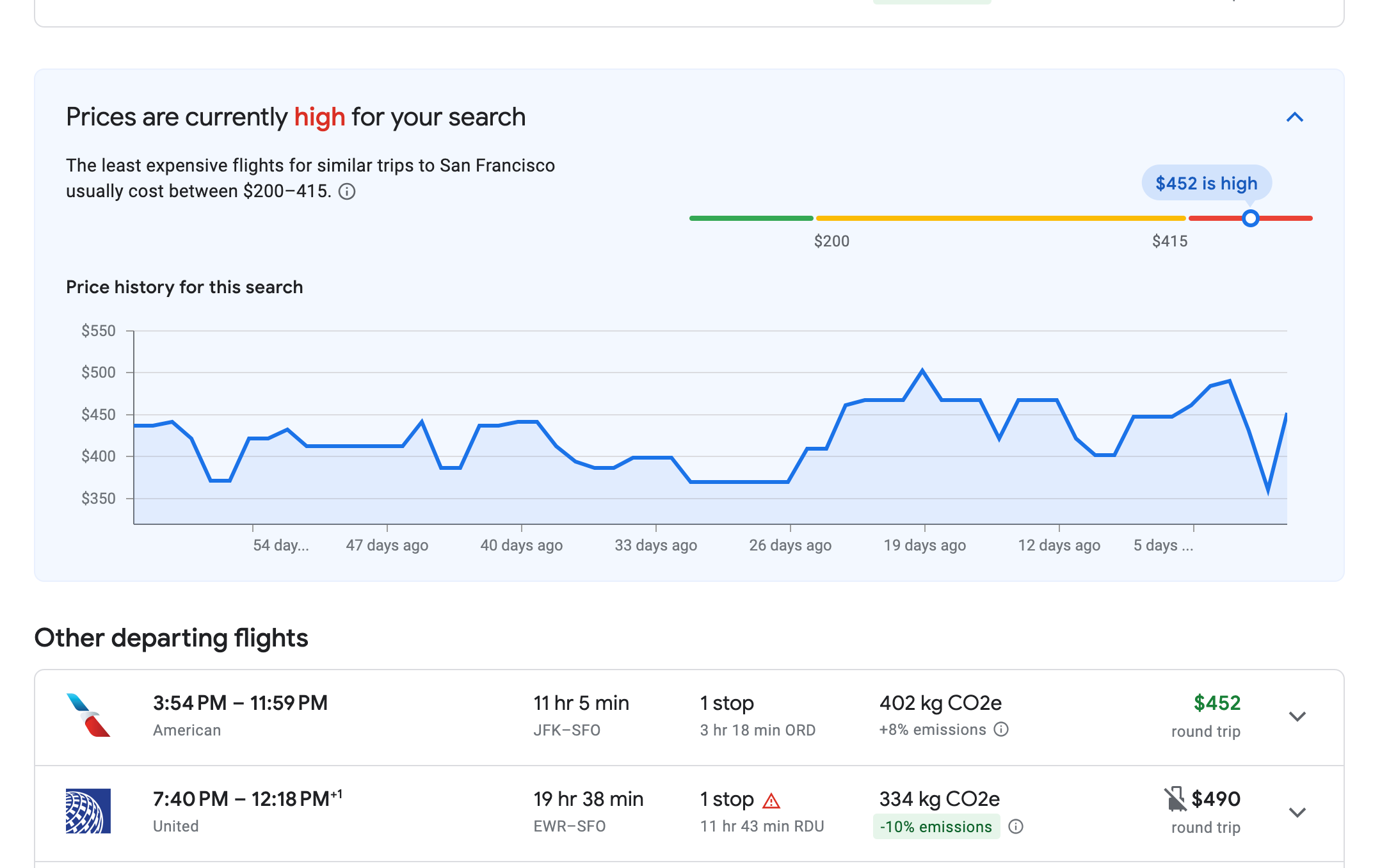Collapse the "Prices are currently high" panel
This screenshot has height=868, width=1389.
click(x=1295, y=117)
